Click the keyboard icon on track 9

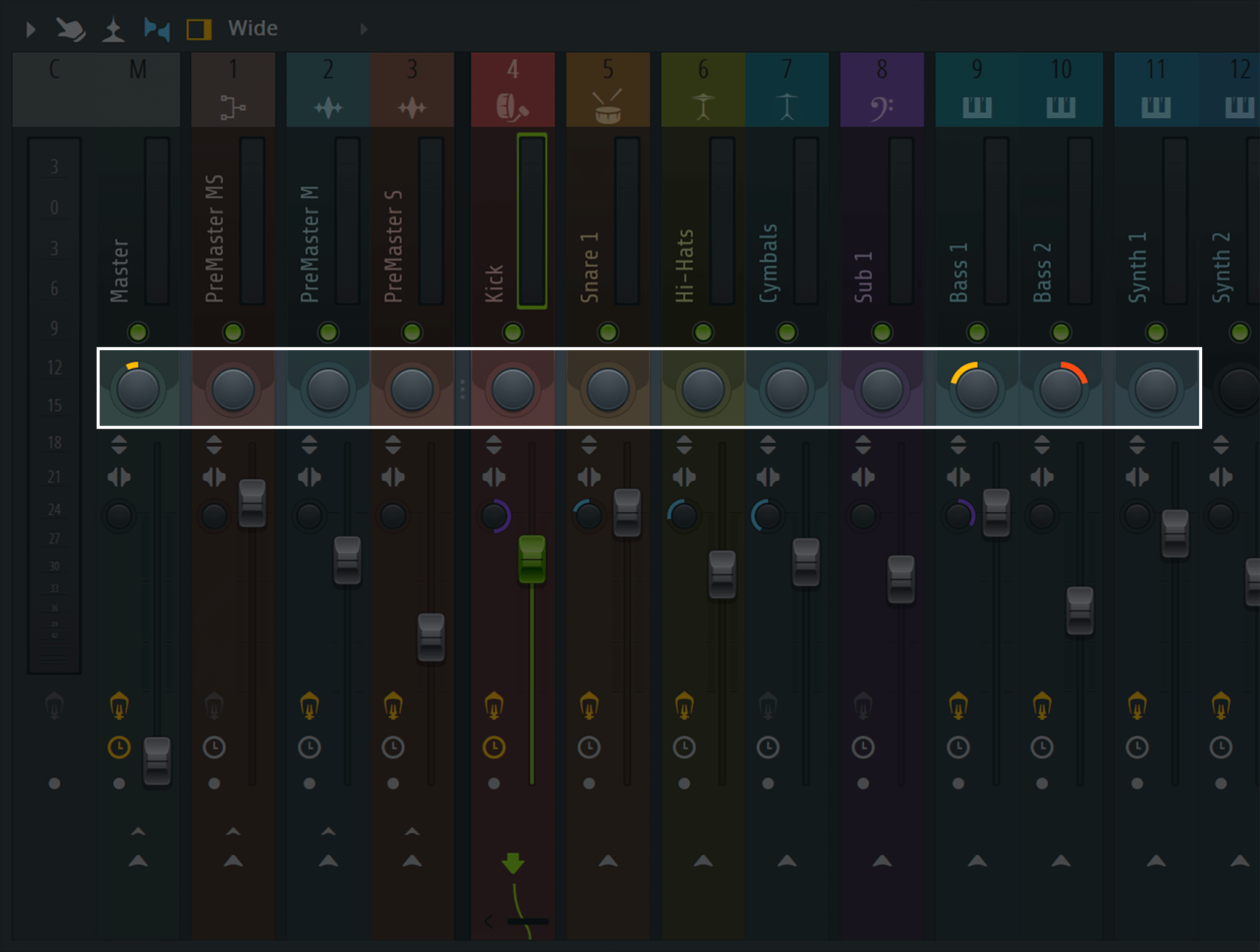click(977, 107)
